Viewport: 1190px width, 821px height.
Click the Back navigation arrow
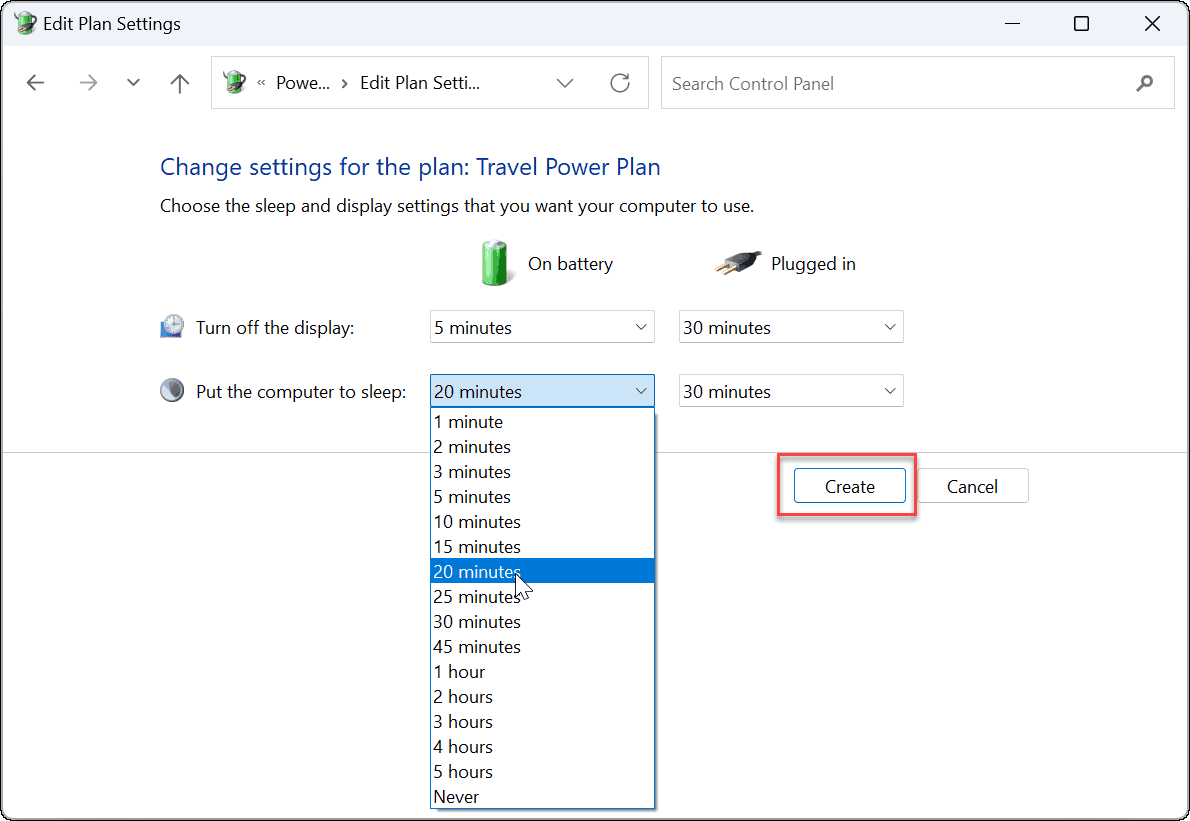[36, 83]
